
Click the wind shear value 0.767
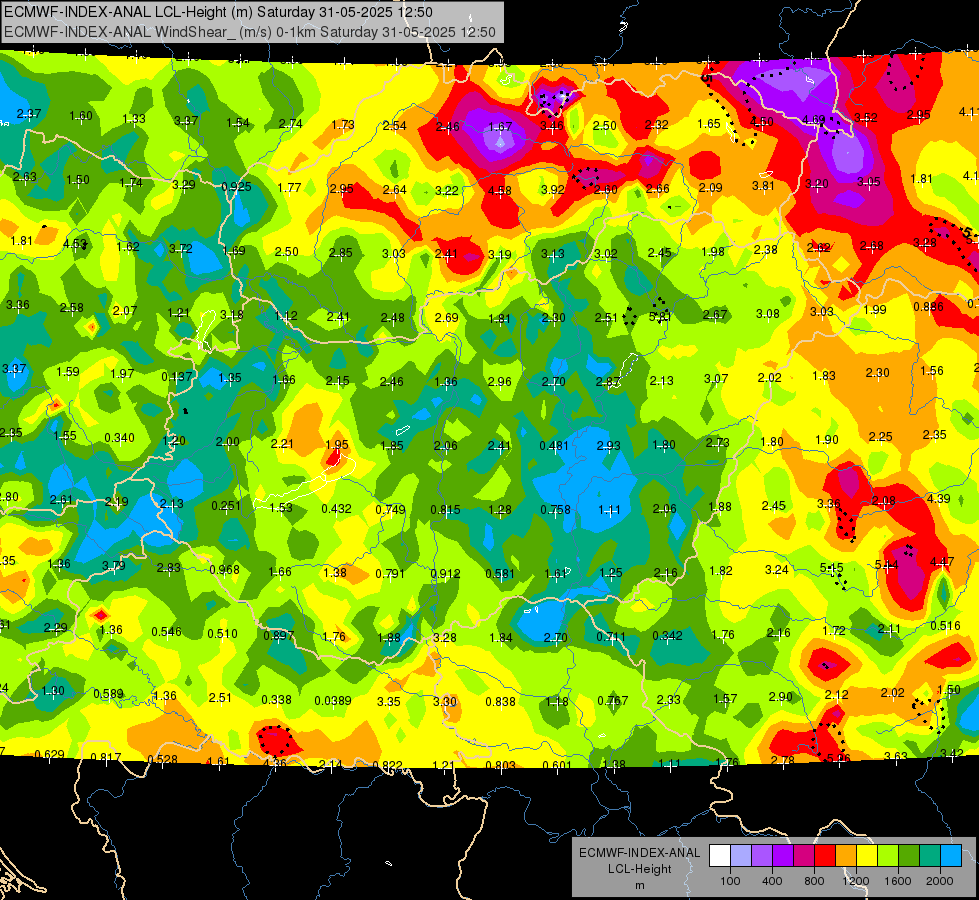(612, 701)
